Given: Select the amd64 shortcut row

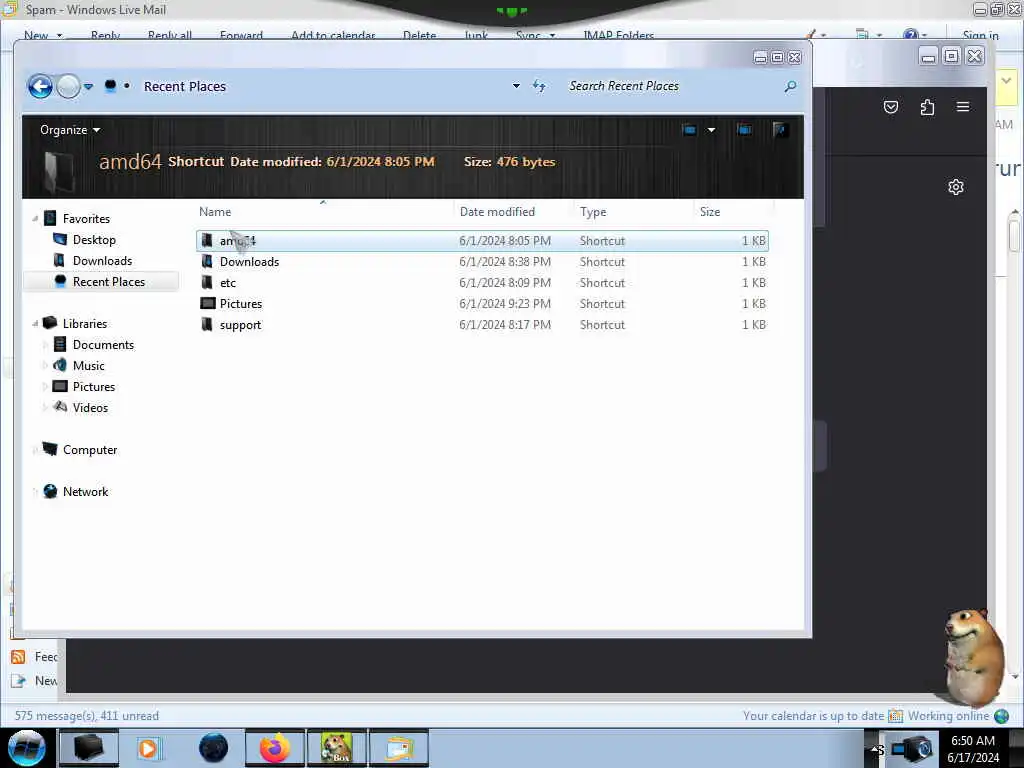Looking at the screenshot, I should click(482, 241).
